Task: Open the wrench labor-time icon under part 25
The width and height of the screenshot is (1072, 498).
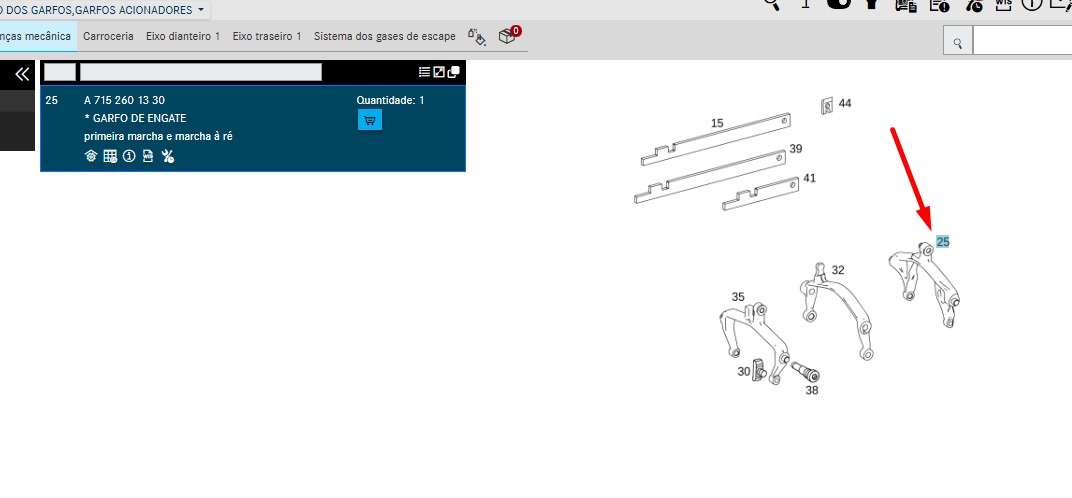Action: point(168,157)
